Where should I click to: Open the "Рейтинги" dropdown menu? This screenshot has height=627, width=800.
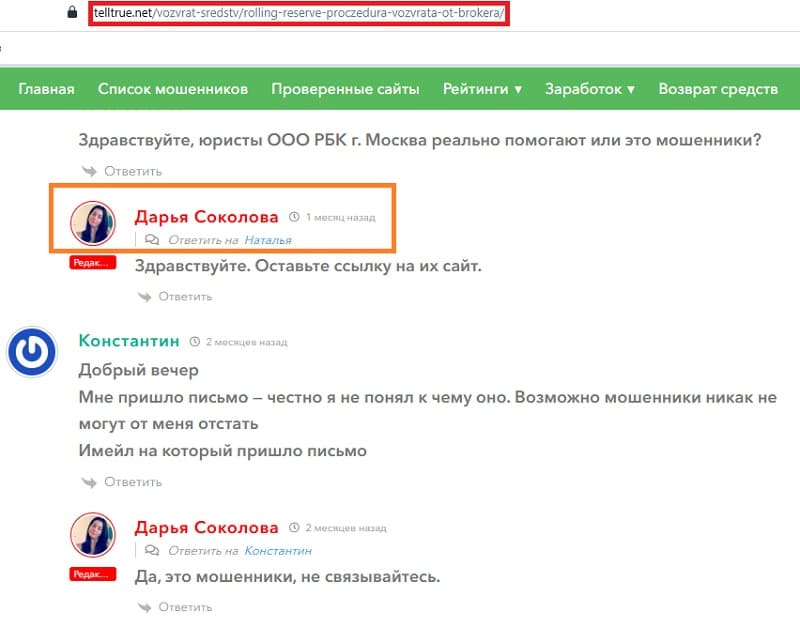coord(481,89)
